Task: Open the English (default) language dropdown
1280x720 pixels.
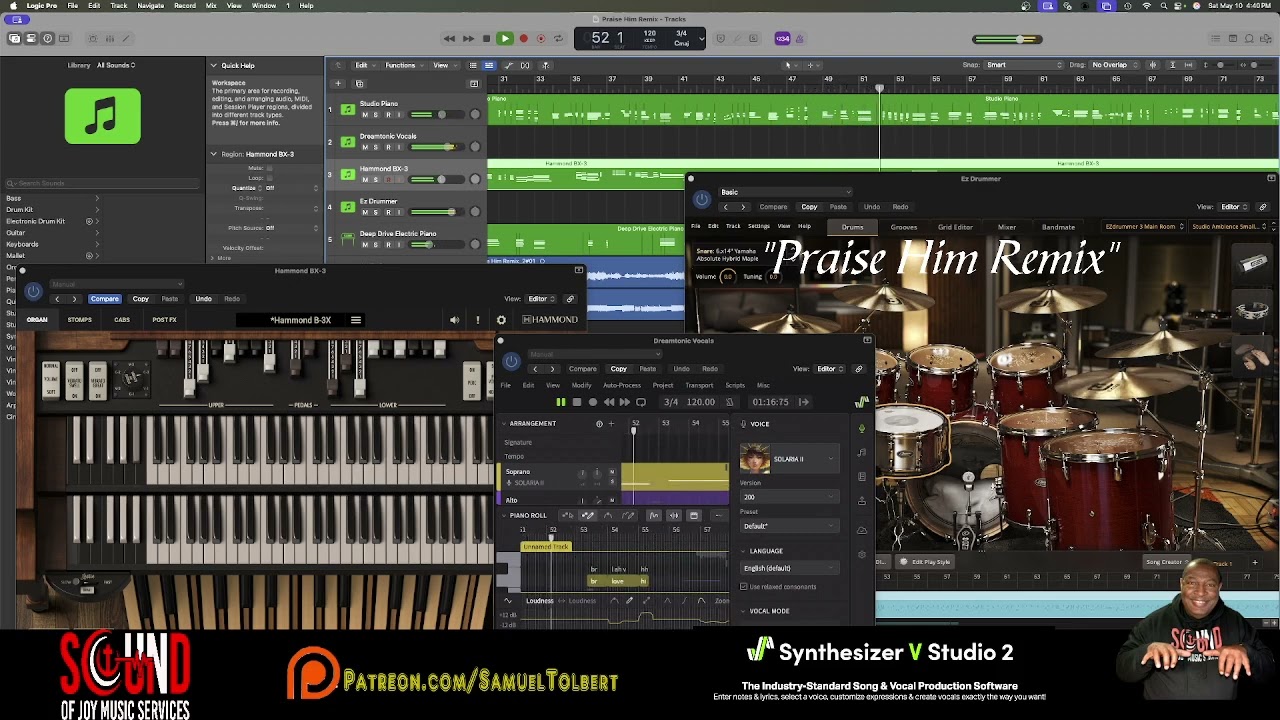Action: 790,568
